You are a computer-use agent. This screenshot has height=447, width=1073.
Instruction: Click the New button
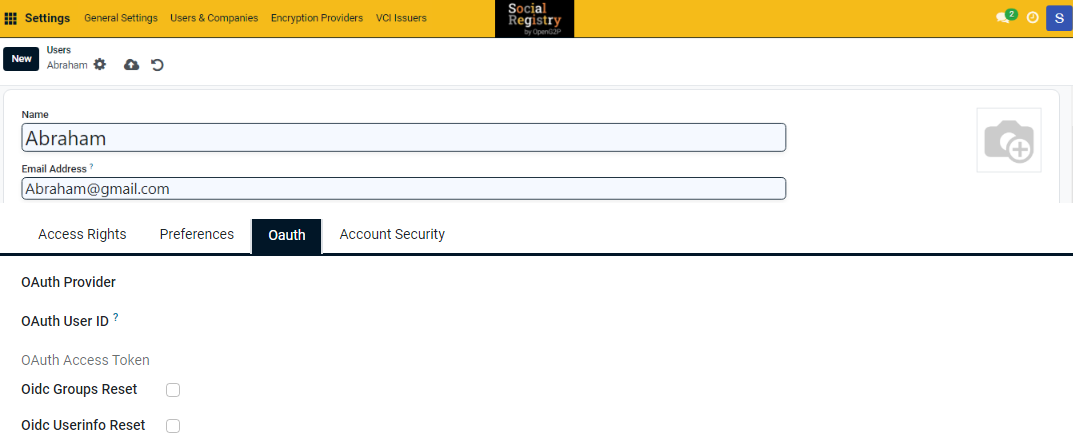coord(21,59)
